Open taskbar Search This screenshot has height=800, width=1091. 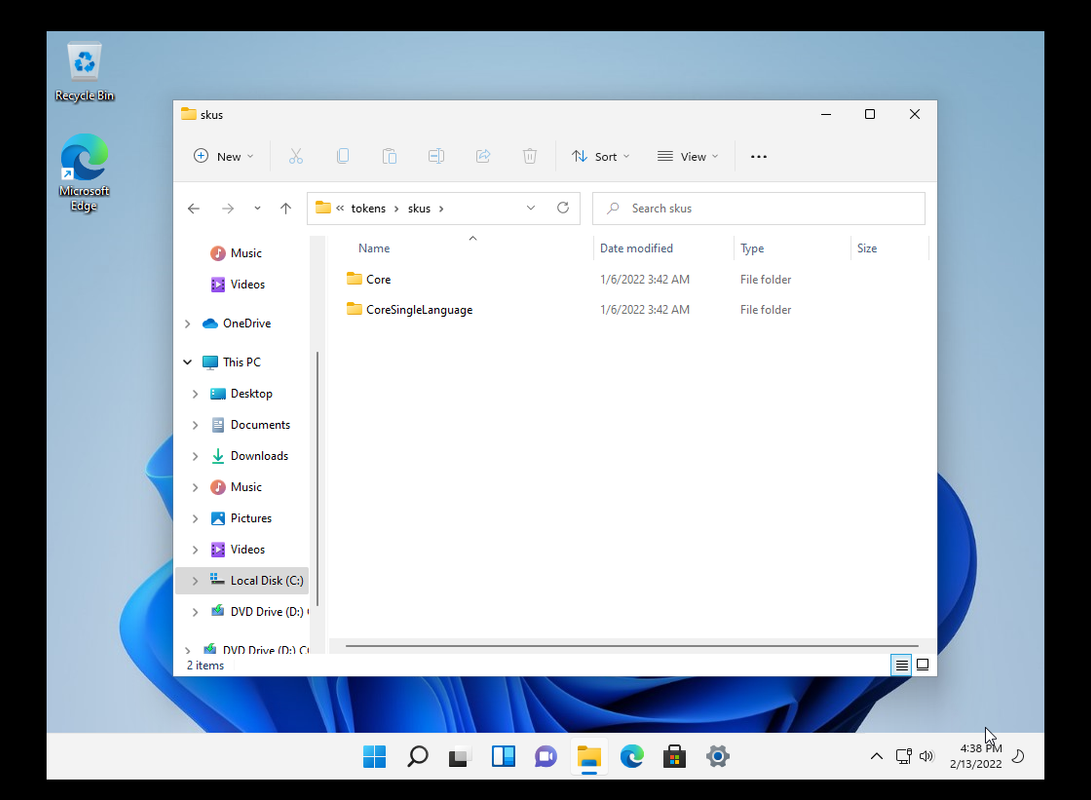[x=417, y=756]
